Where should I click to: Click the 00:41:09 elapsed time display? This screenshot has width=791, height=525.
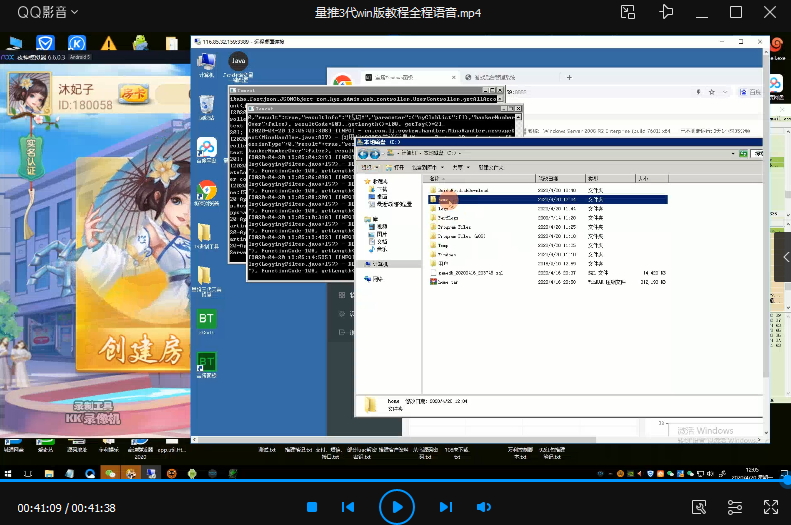click(40, 508)
